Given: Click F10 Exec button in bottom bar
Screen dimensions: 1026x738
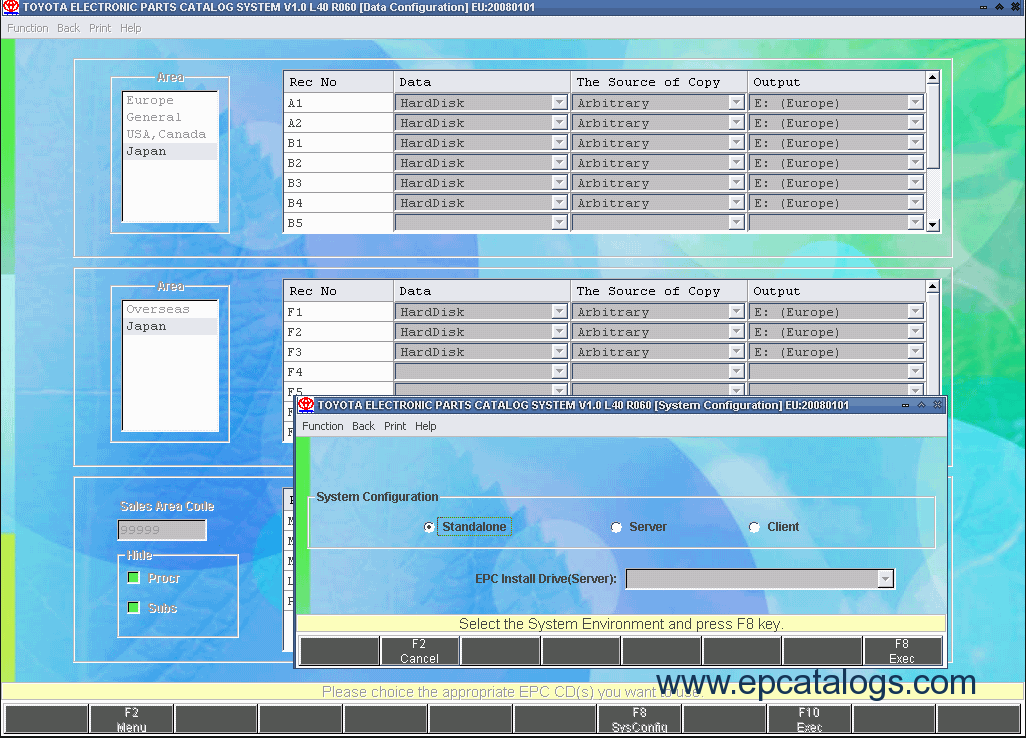Looking at the screenshot, I should click(x=809, y=720).
